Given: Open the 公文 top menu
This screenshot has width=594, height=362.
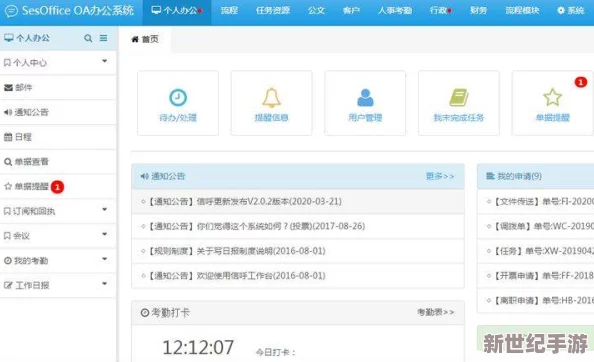Looking at the screenshot, I should point(316,11).
